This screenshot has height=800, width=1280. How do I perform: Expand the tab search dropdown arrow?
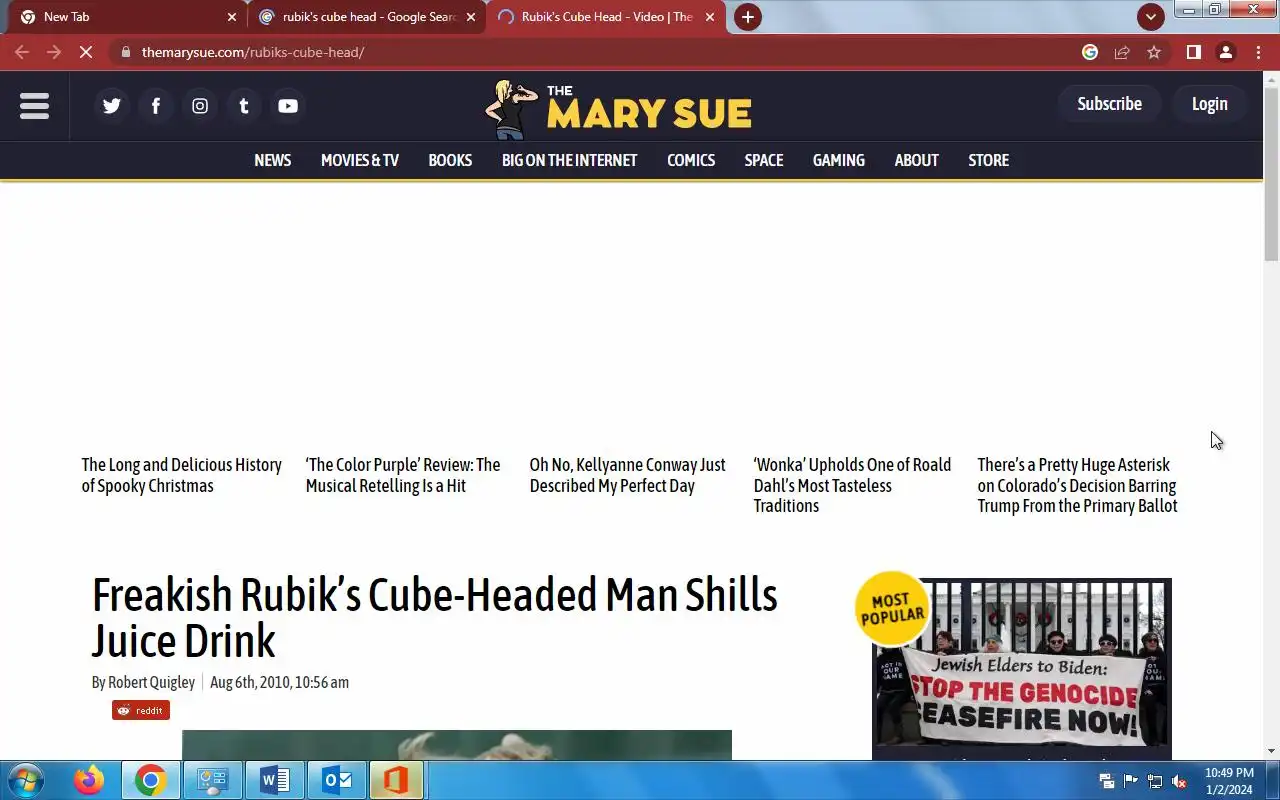(1150, 17)
